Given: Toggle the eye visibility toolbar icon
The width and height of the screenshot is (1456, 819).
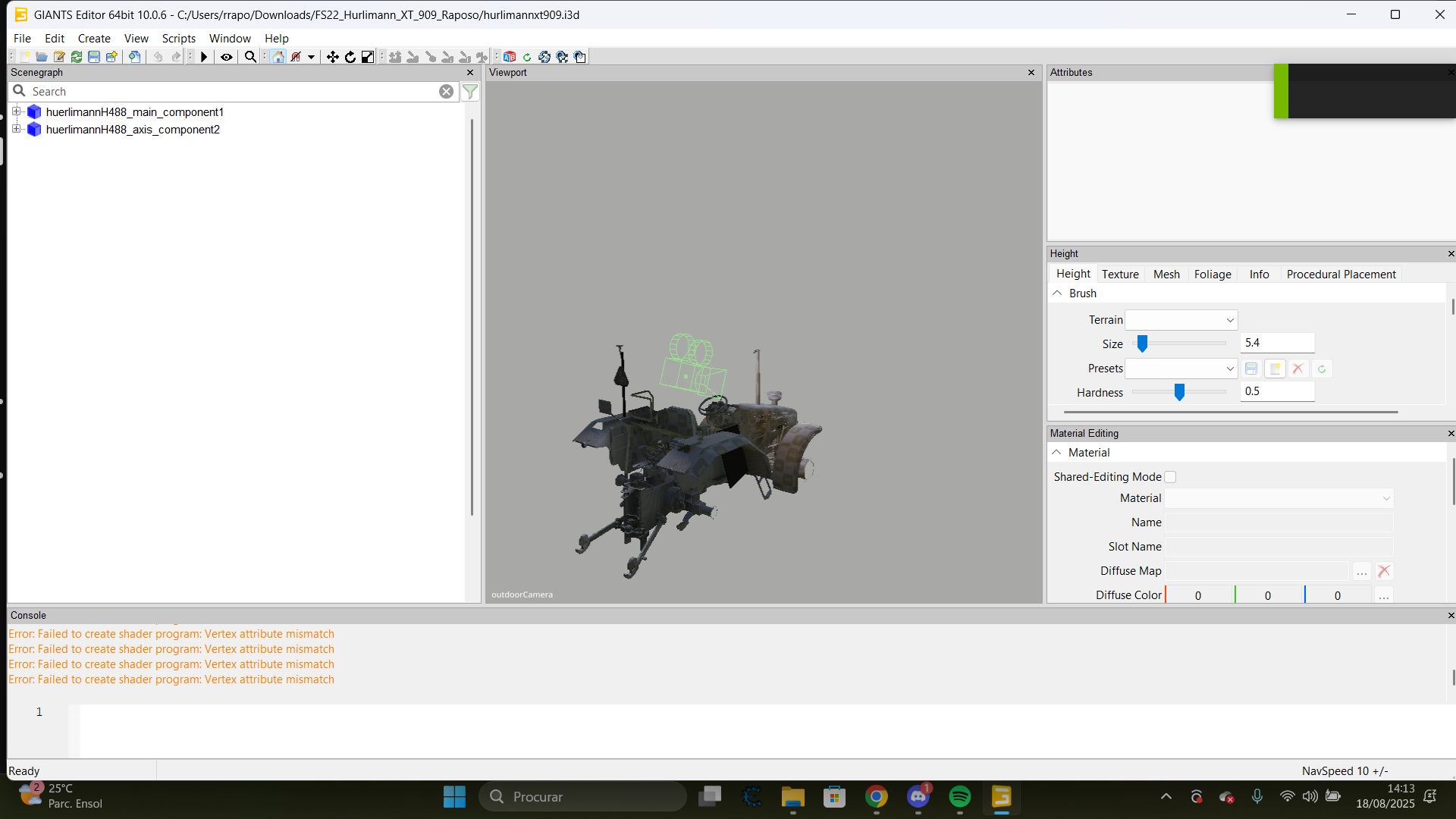Looking at the screenshot, I should (x=226, y=57).
